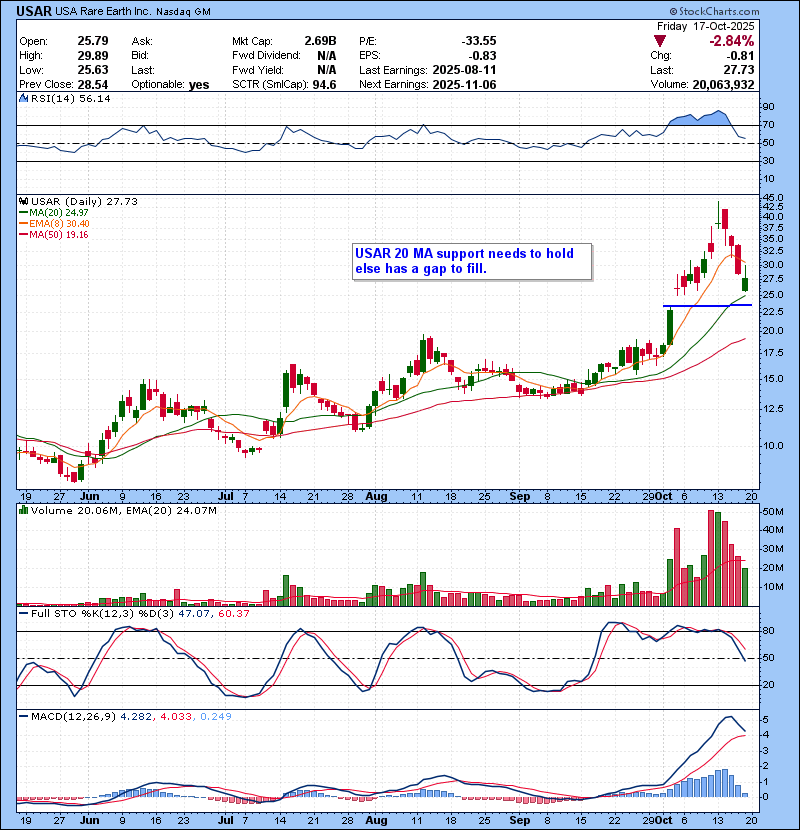Click the Sep label on the bottom MACD axis
The width and height of the screenshot is (800, 830).
click(x=519, y=820)
